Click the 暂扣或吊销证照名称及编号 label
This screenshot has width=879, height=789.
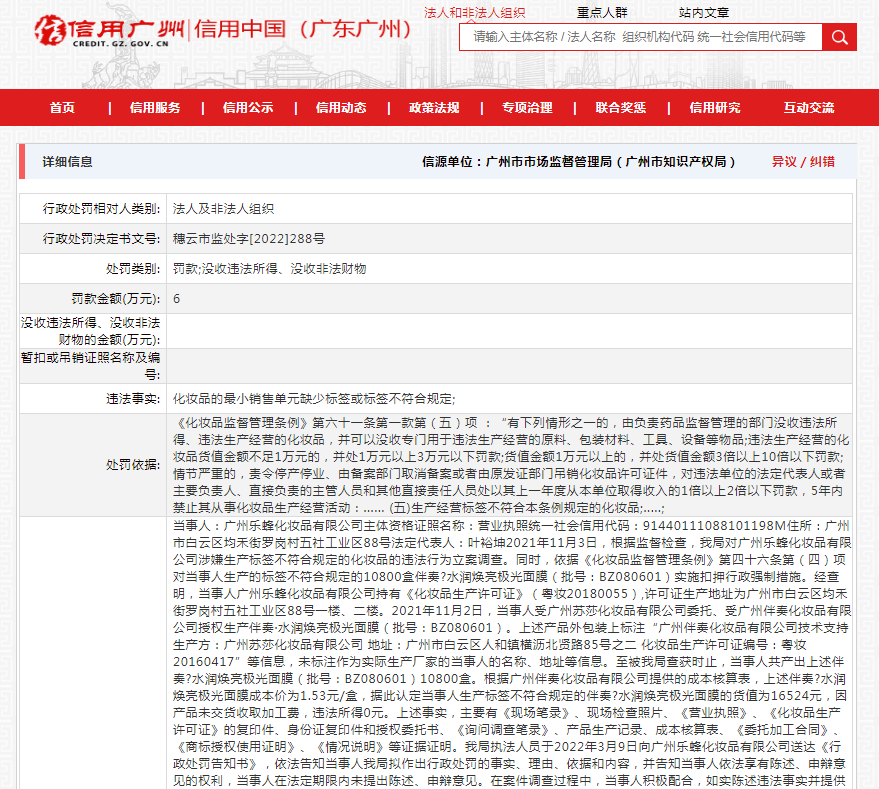[91, 366]
